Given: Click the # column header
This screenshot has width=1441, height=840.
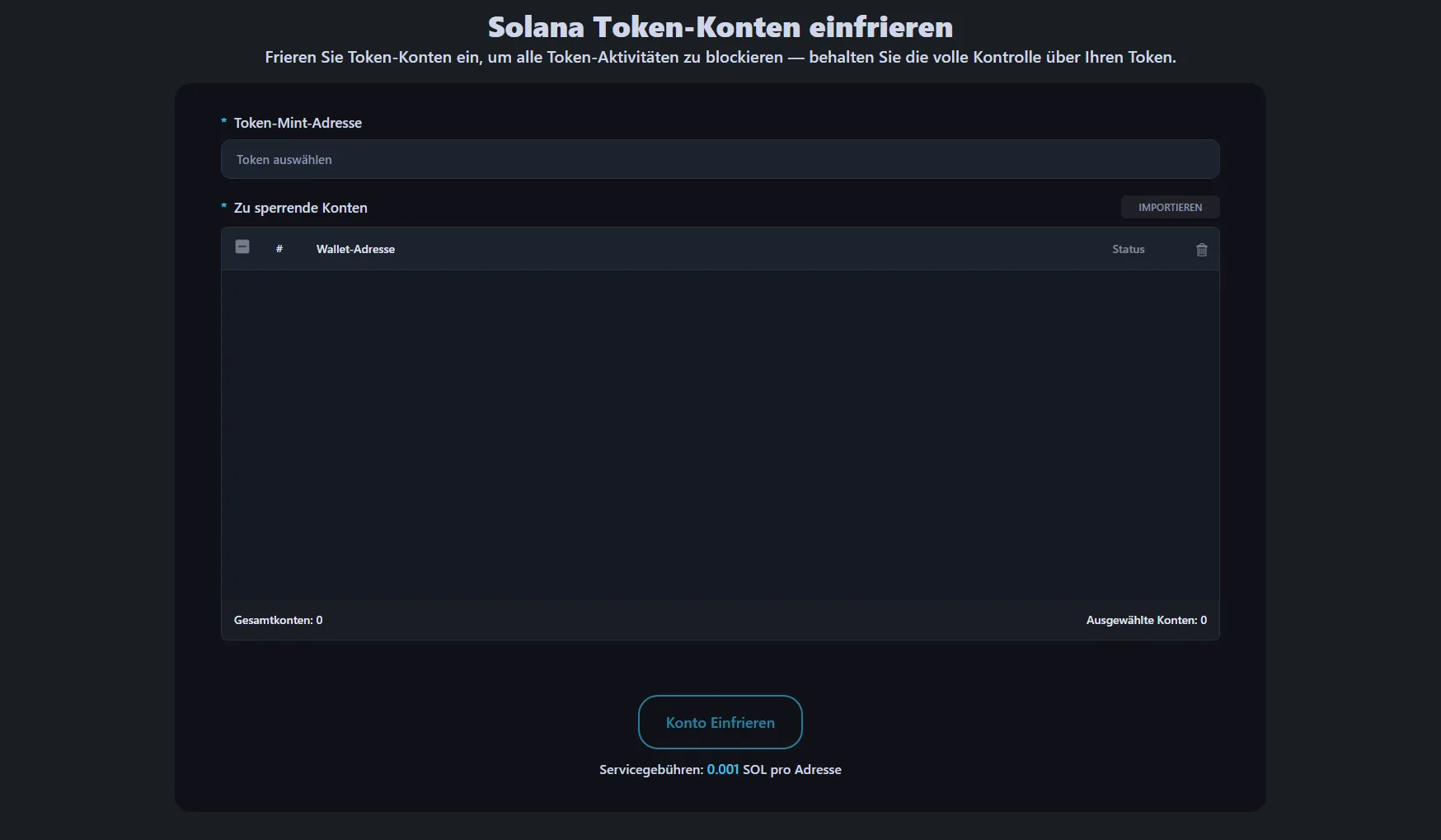Looking at the screenshot, I should pyautogui.click(x=279, y=249).
